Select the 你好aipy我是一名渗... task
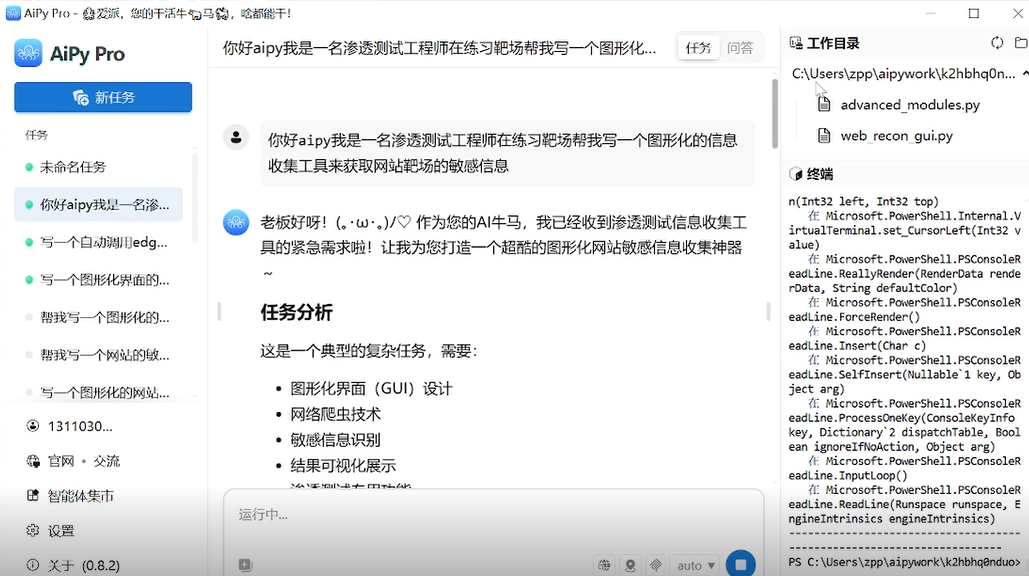 (98, 205)
